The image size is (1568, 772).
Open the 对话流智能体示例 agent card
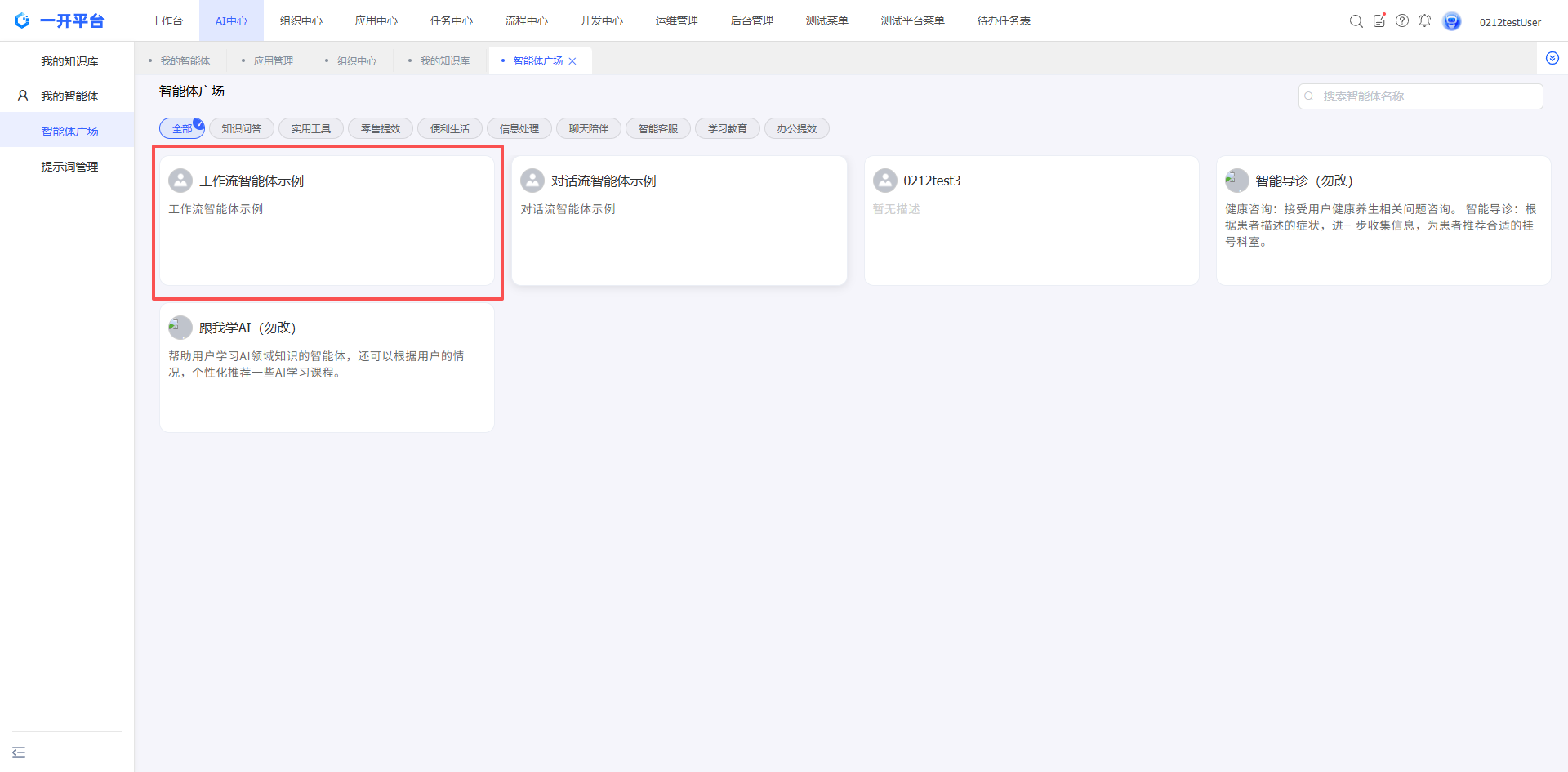[x=679, y=221]
